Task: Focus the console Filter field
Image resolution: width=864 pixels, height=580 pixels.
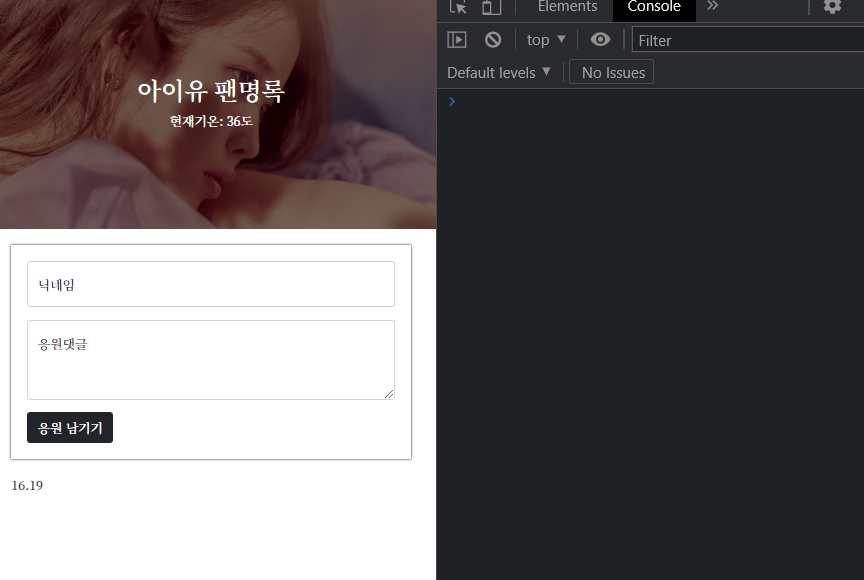Action: (748, 40)
